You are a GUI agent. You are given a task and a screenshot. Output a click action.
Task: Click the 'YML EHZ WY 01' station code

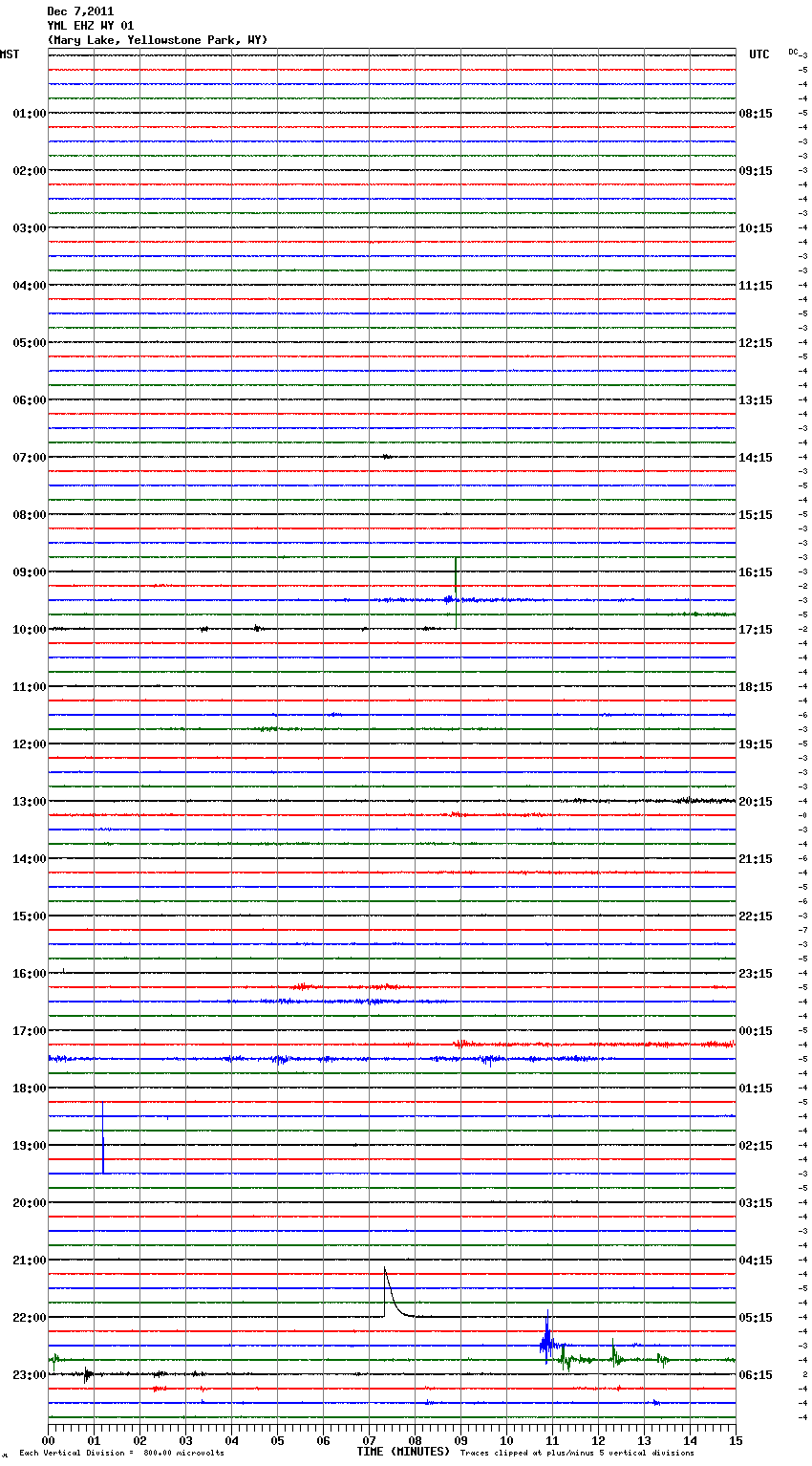tap(91, 26)
